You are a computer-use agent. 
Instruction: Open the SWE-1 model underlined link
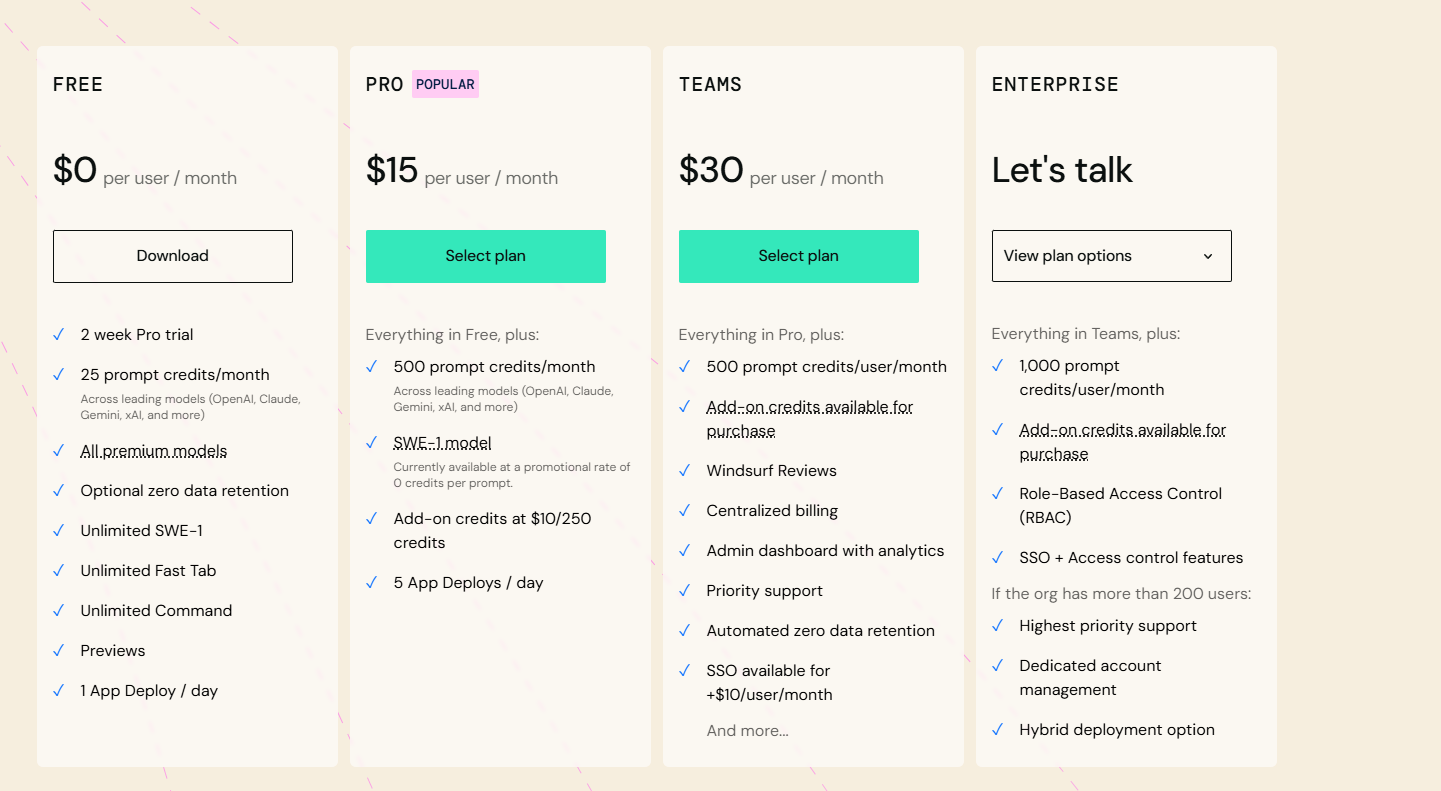click(x=442, y=443)
